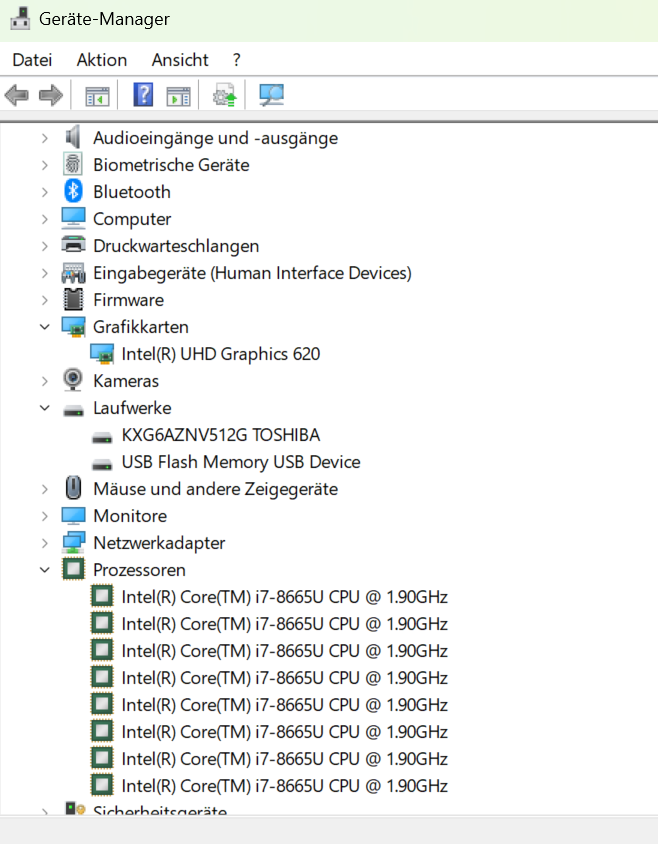658x844 pixels.
Task: Open Help via the blue question-mark icon
Action: [143, 95]
